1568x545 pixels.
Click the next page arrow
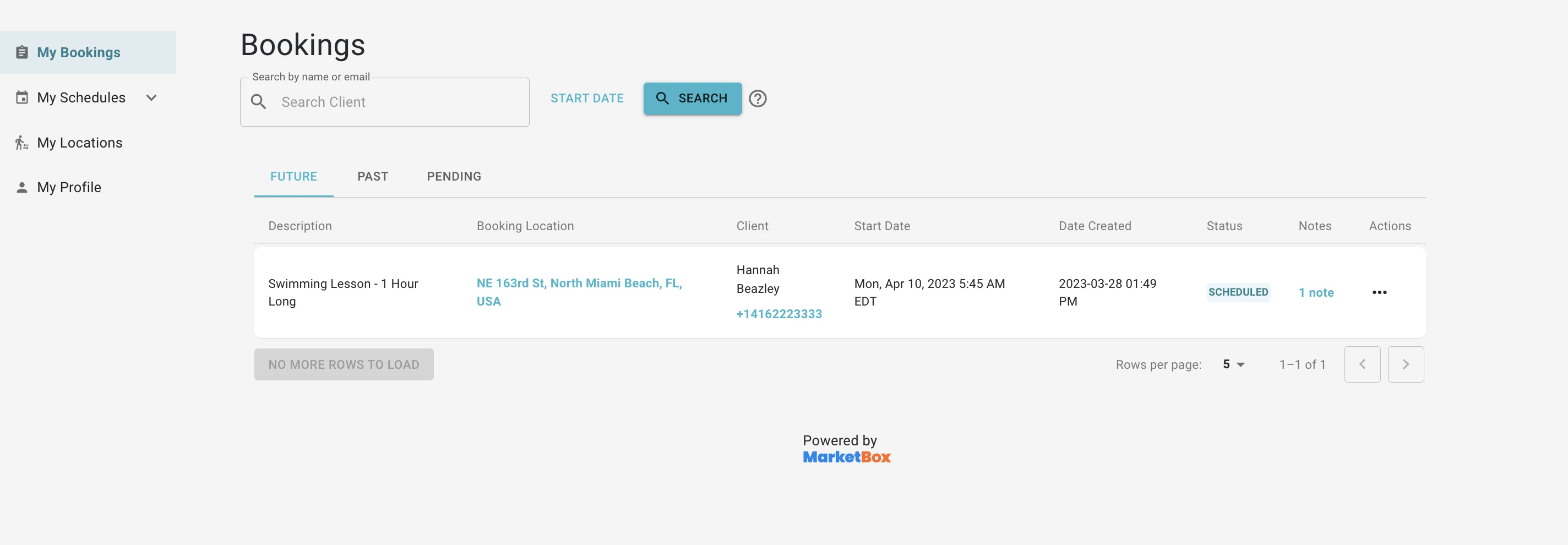coord(1406,364)
